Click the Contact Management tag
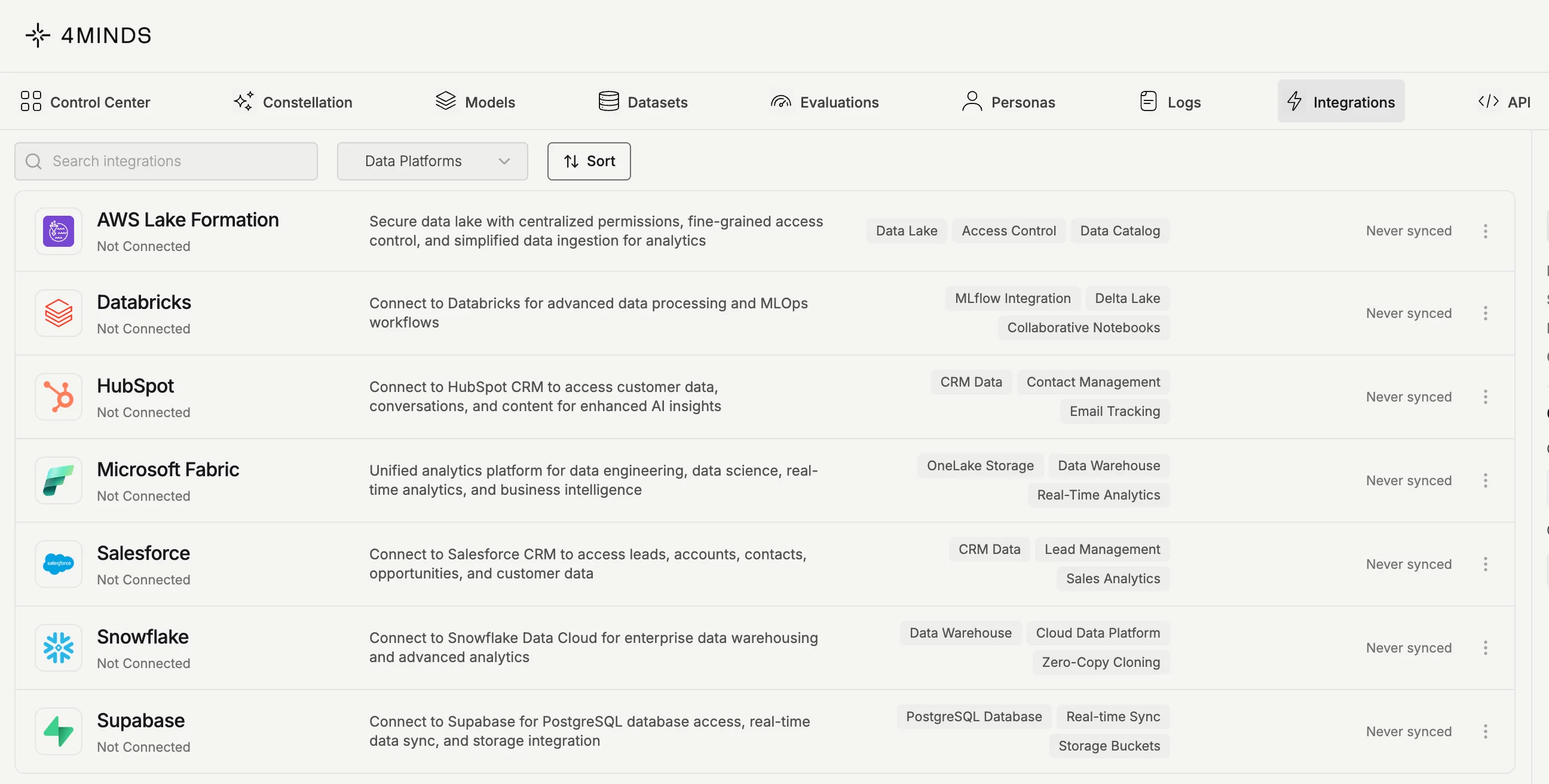 point(1093,382)
